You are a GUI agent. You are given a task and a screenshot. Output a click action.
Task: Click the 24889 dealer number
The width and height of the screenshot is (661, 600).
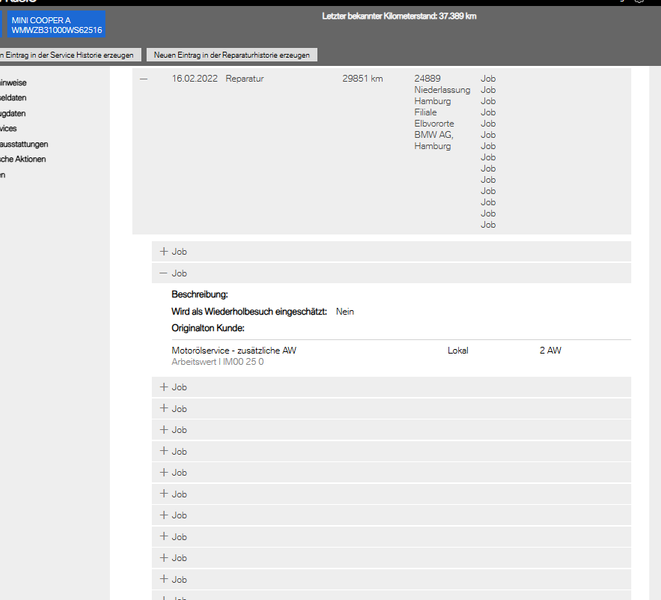point(427,79)
